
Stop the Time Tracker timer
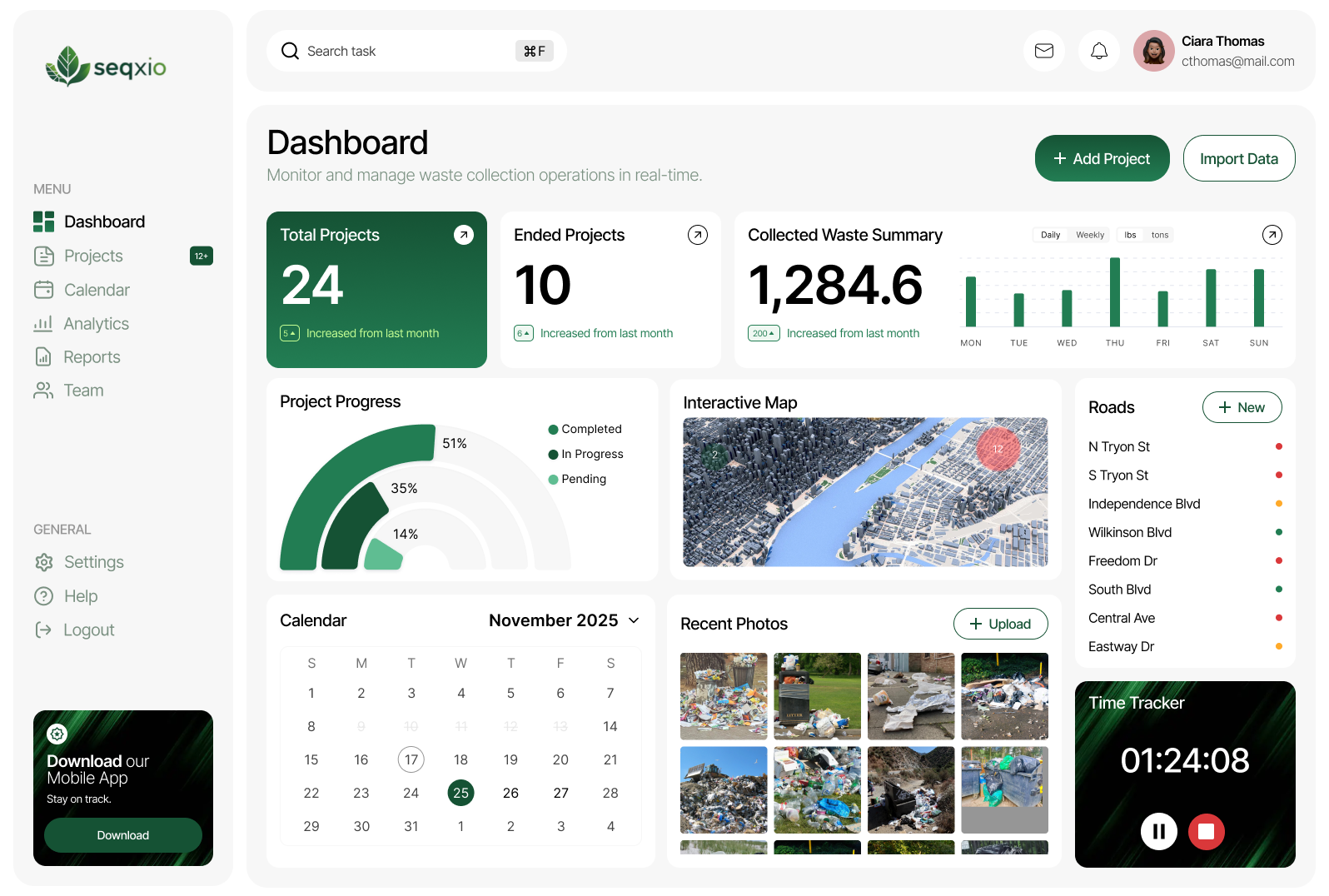point(1206,831)
